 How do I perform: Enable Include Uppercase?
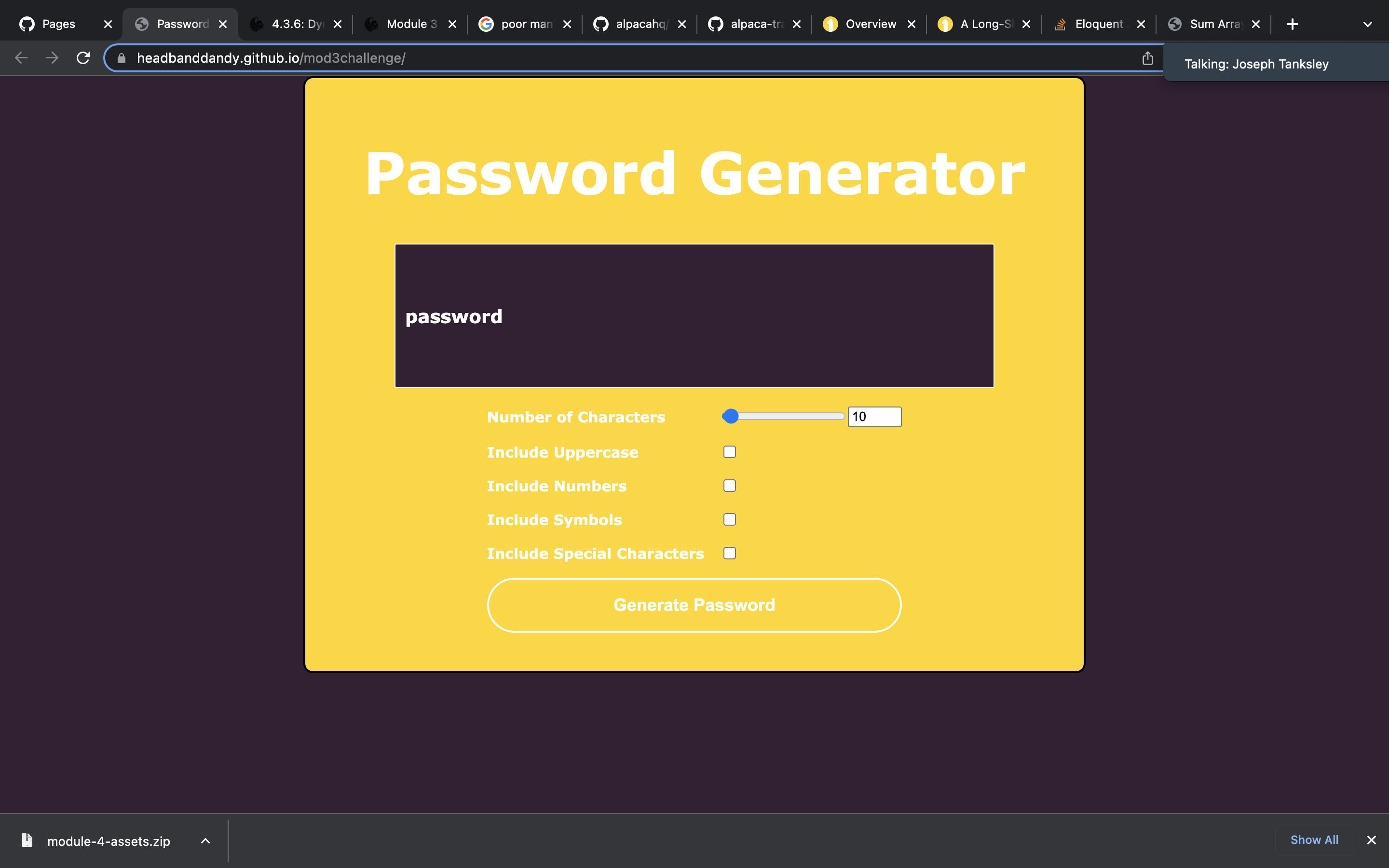coord(729,452)
